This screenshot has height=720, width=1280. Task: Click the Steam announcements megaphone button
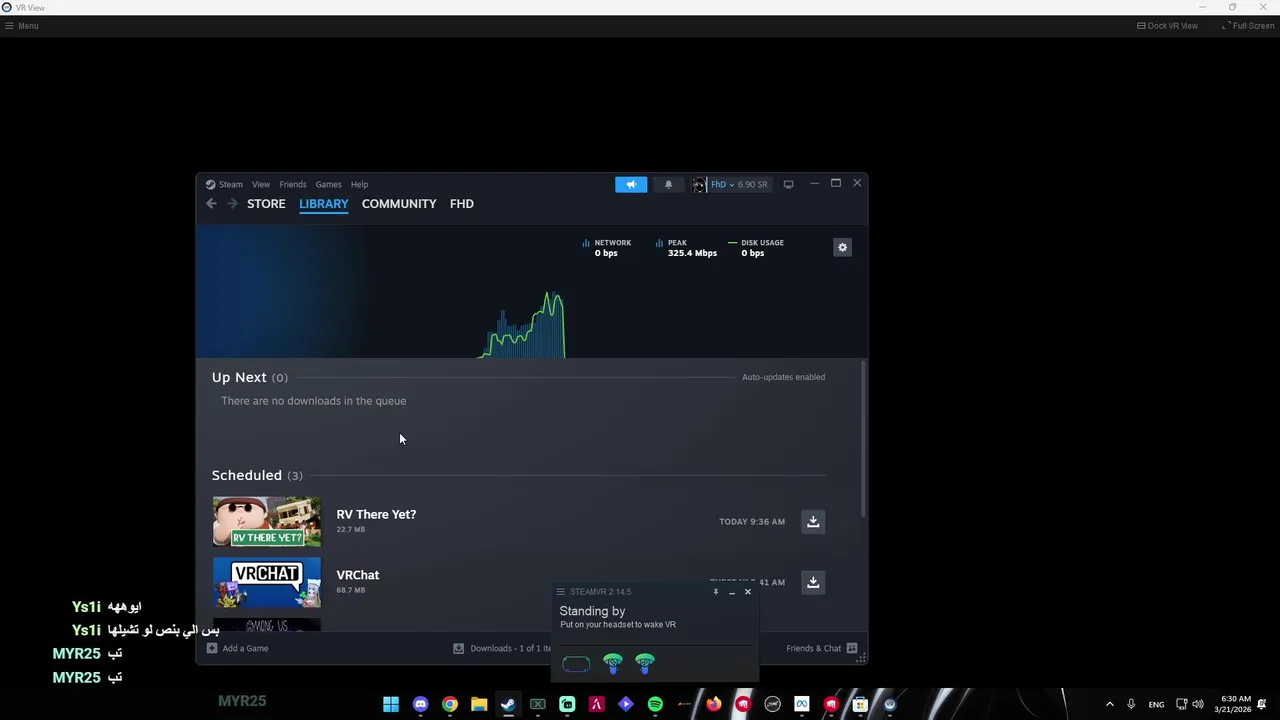[x=631, y=184]
